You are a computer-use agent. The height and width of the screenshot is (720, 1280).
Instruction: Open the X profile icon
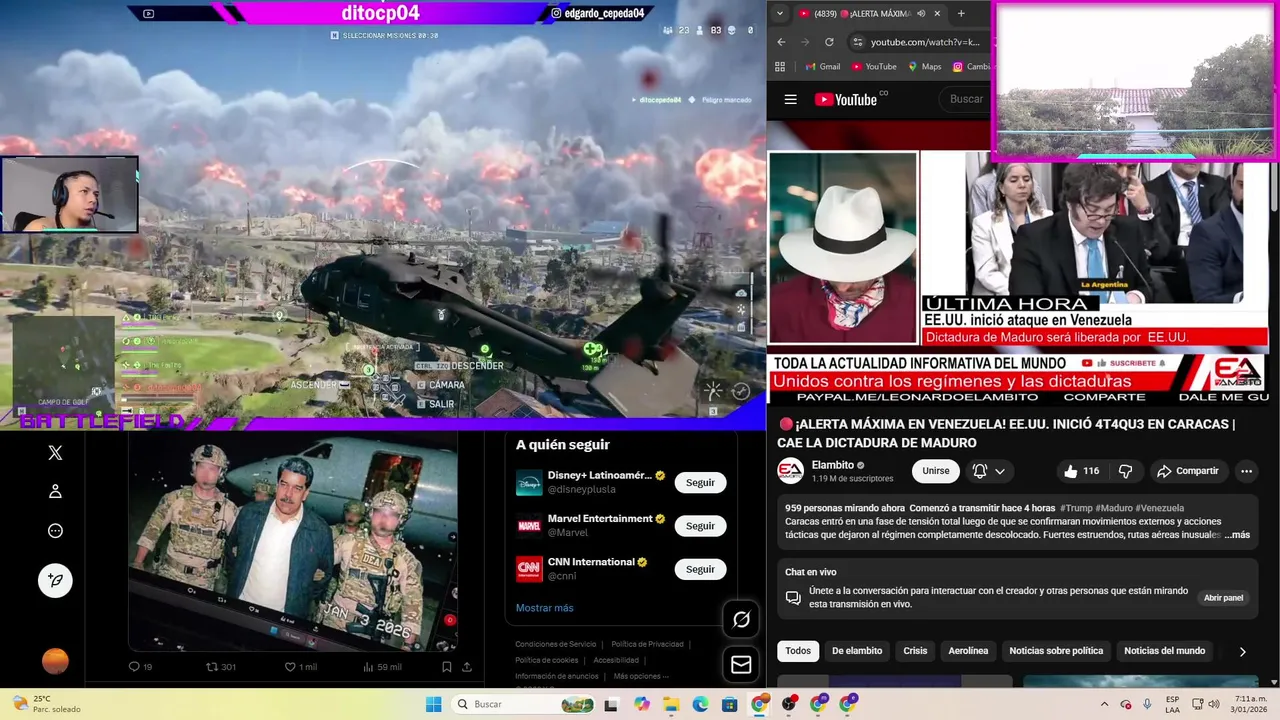coord(55,491)
